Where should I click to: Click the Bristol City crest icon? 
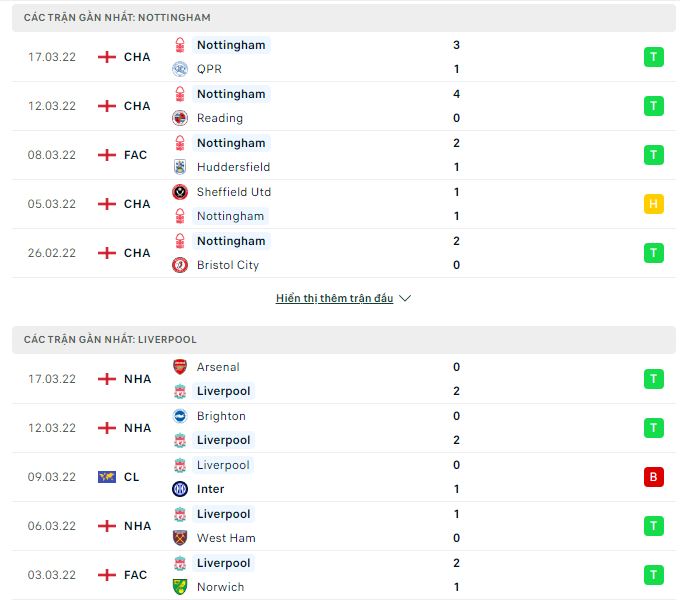pos(180,265)
